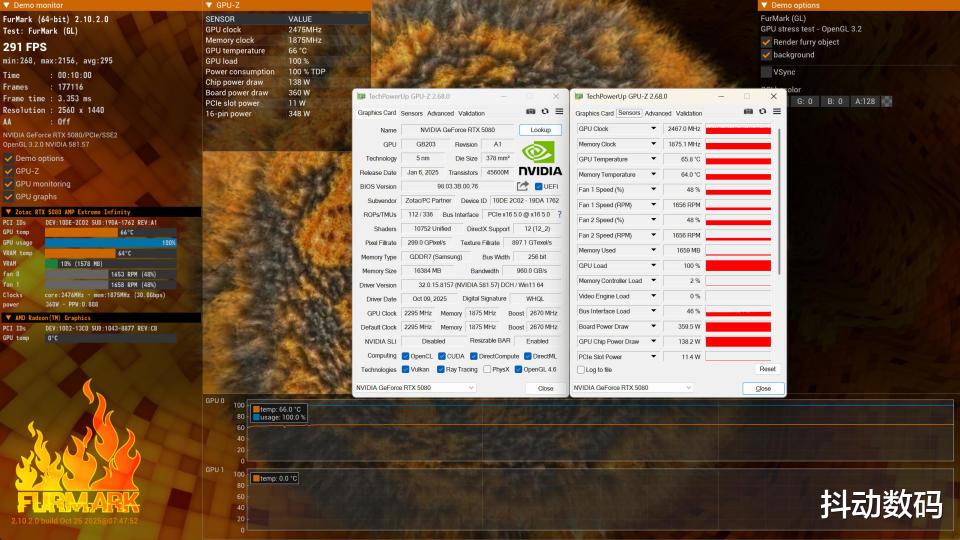
Task: Click BIOS export share icon
Action: click(522, 186)
